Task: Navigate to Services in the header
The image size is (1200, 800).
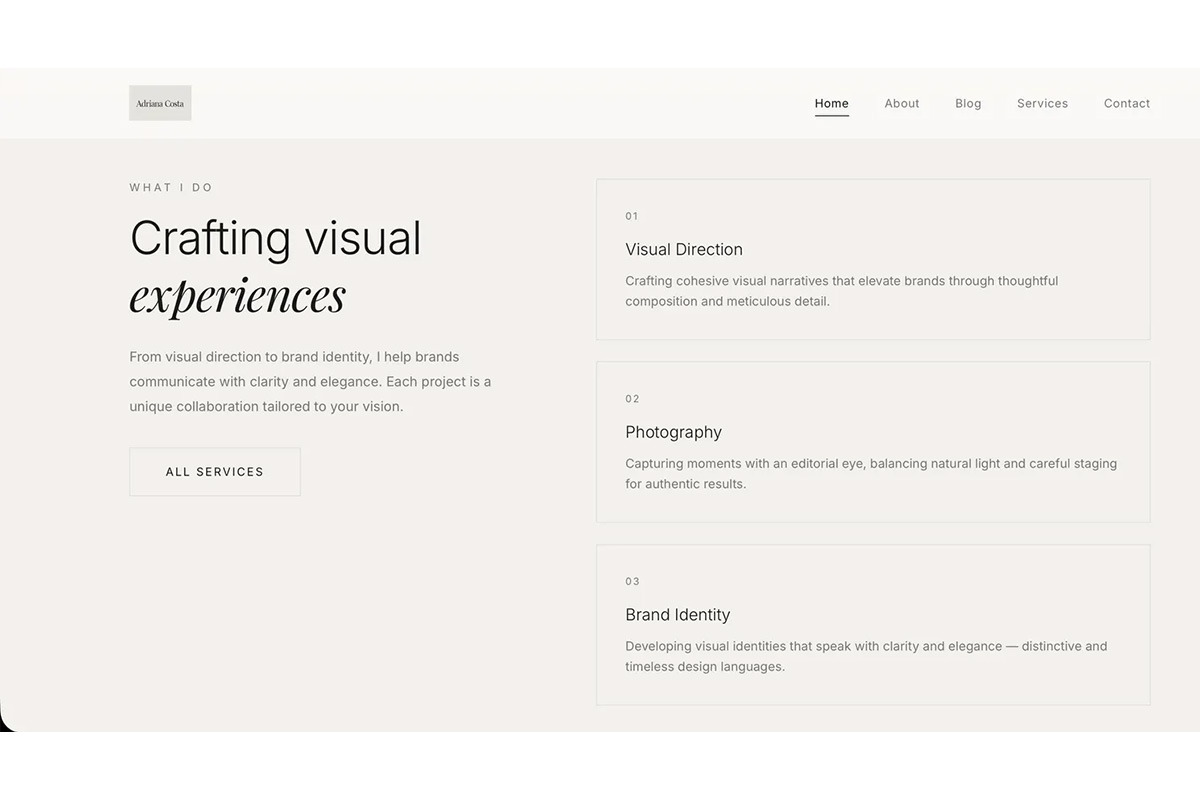Action: (x=1042, y=103)
